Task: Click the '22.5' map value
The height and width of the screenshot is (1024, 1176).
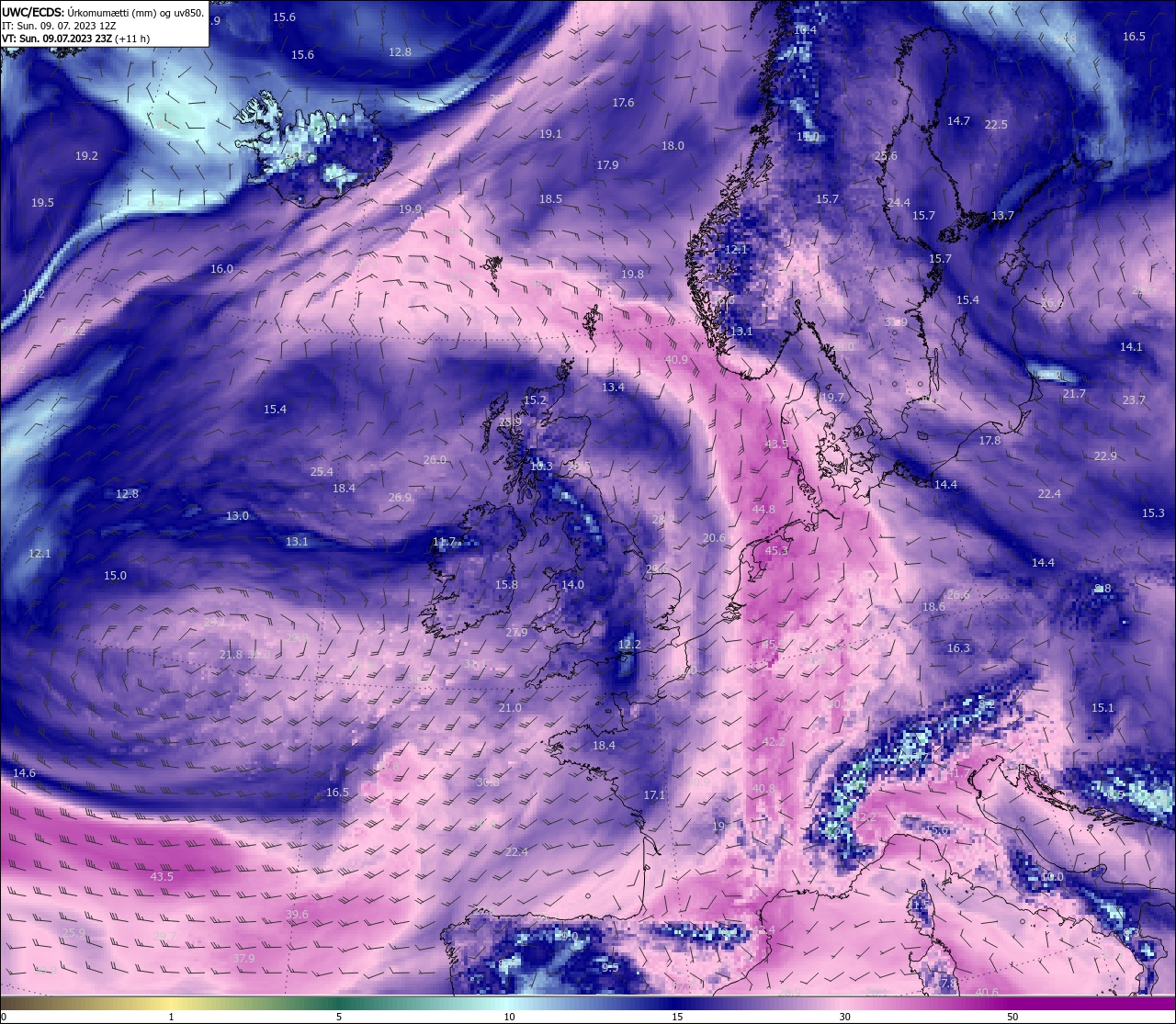Action: click(996, 125)
